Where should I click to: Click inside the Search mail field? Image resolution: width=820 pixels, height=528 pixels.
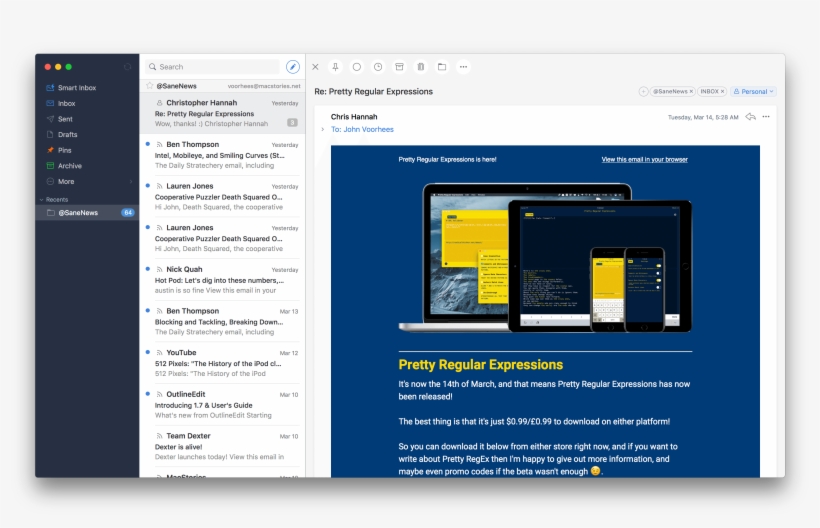click(x=212, y=67)
